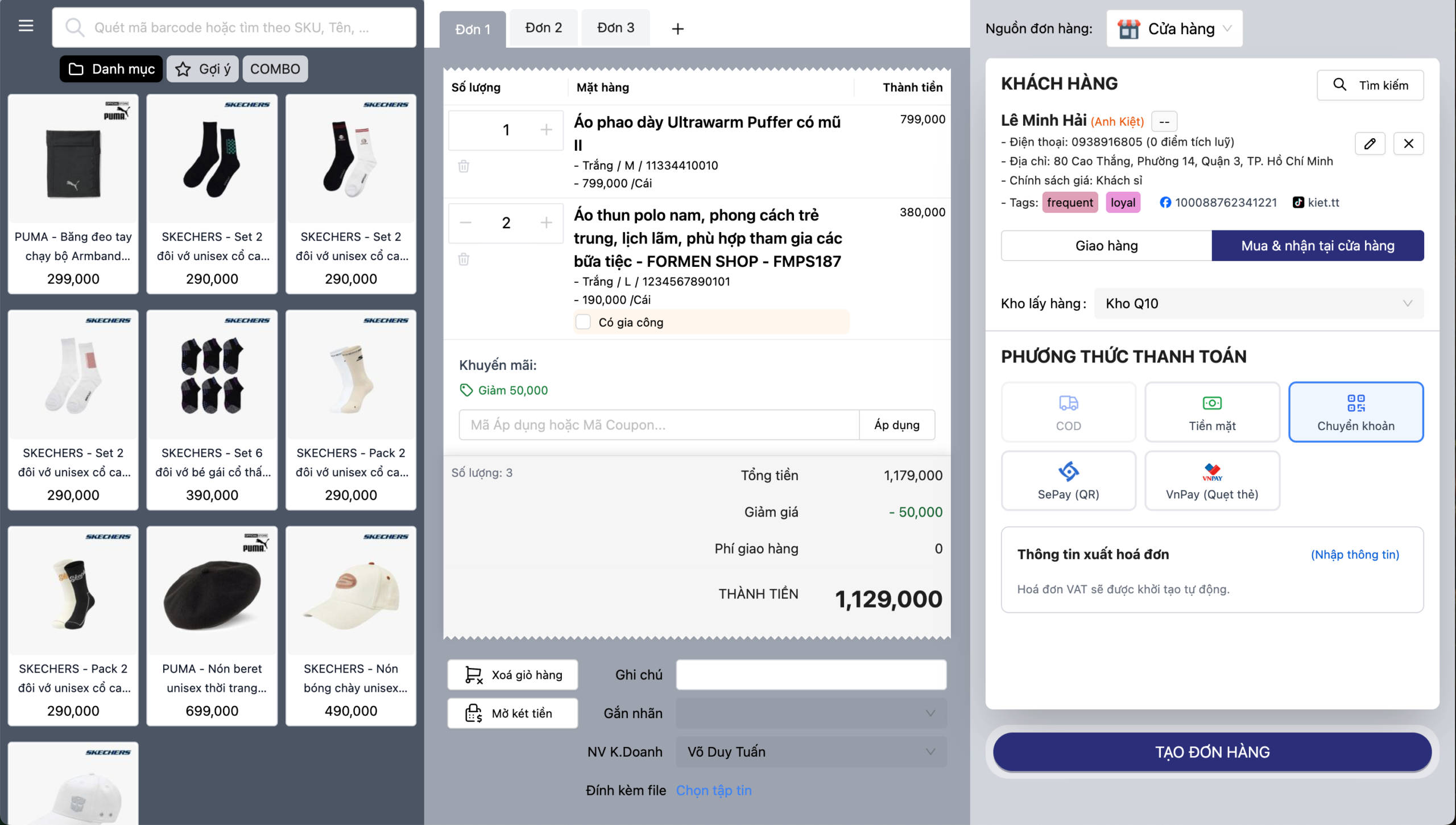Open Nguồn đơn hàng Cửa hàng dropdown
Viewport: 1456px width, 825px height.
click(1174, 28)
